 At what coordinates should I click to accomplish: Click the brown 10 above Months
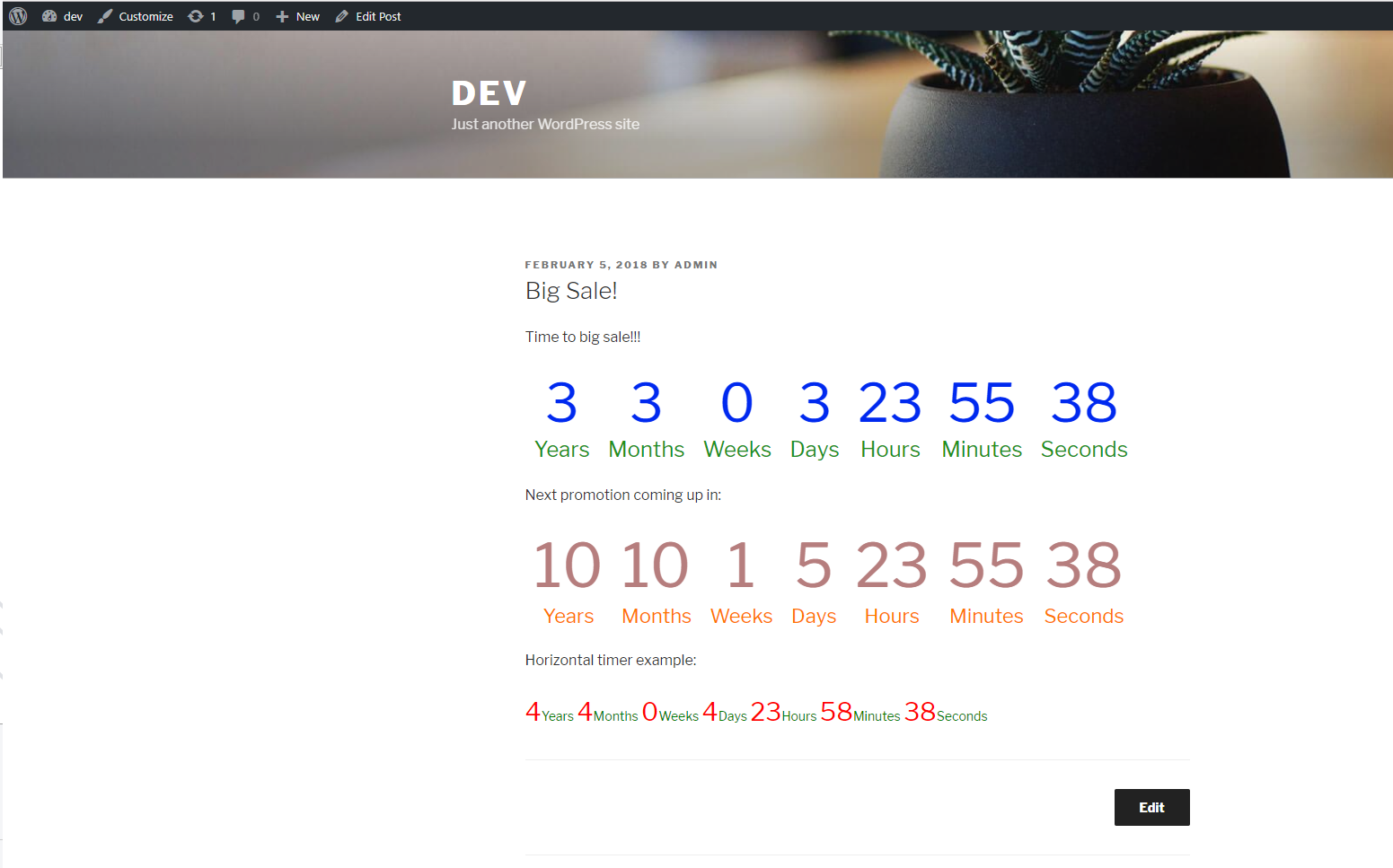(656, 566)
